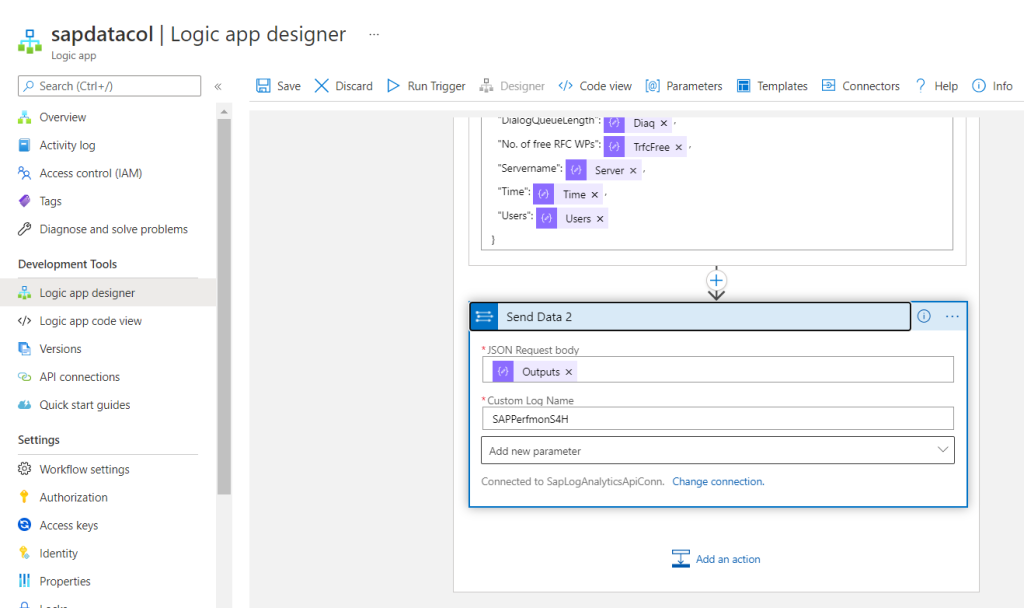Click the Connectors button label
Screen dimensions: 1024x608
871,86
